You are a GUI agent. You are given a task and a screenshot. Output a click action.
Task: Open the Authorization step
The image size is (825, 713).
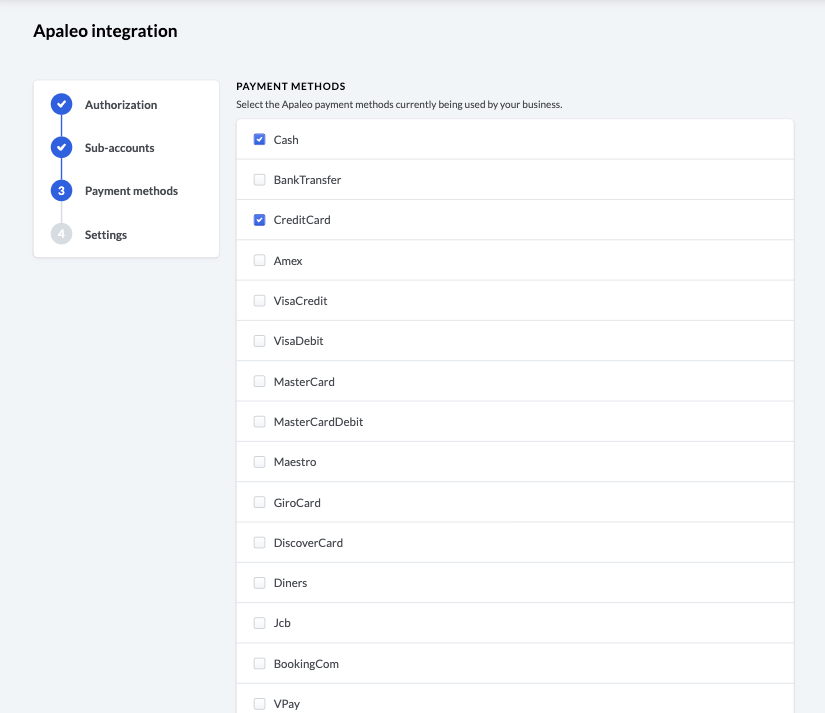pos(120,105)
